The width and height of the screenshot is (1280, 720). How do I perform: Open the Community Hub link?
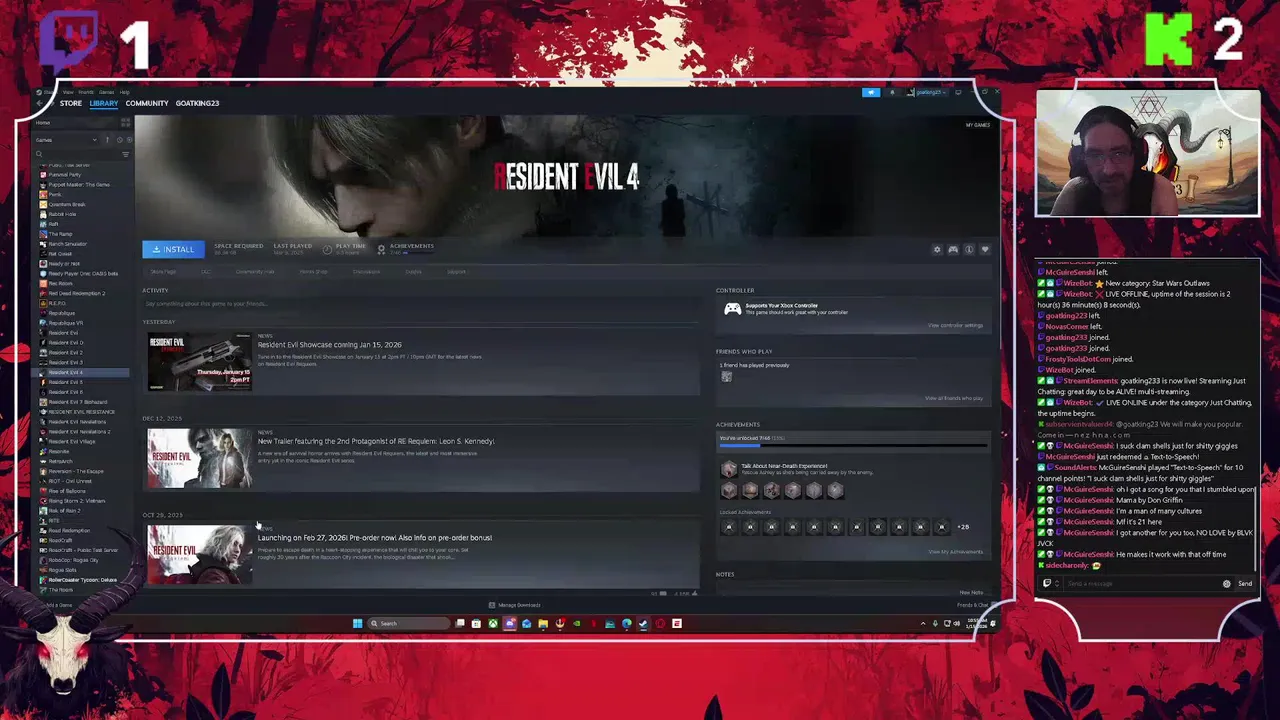pos(255,272)
